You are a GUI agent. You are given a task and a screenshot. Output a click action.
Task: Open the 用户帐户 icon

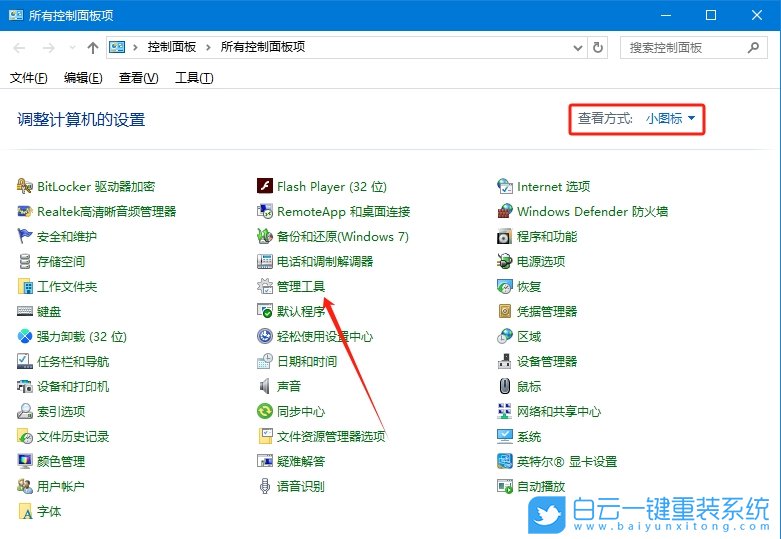pyautogui.click(x=24, y=486)
